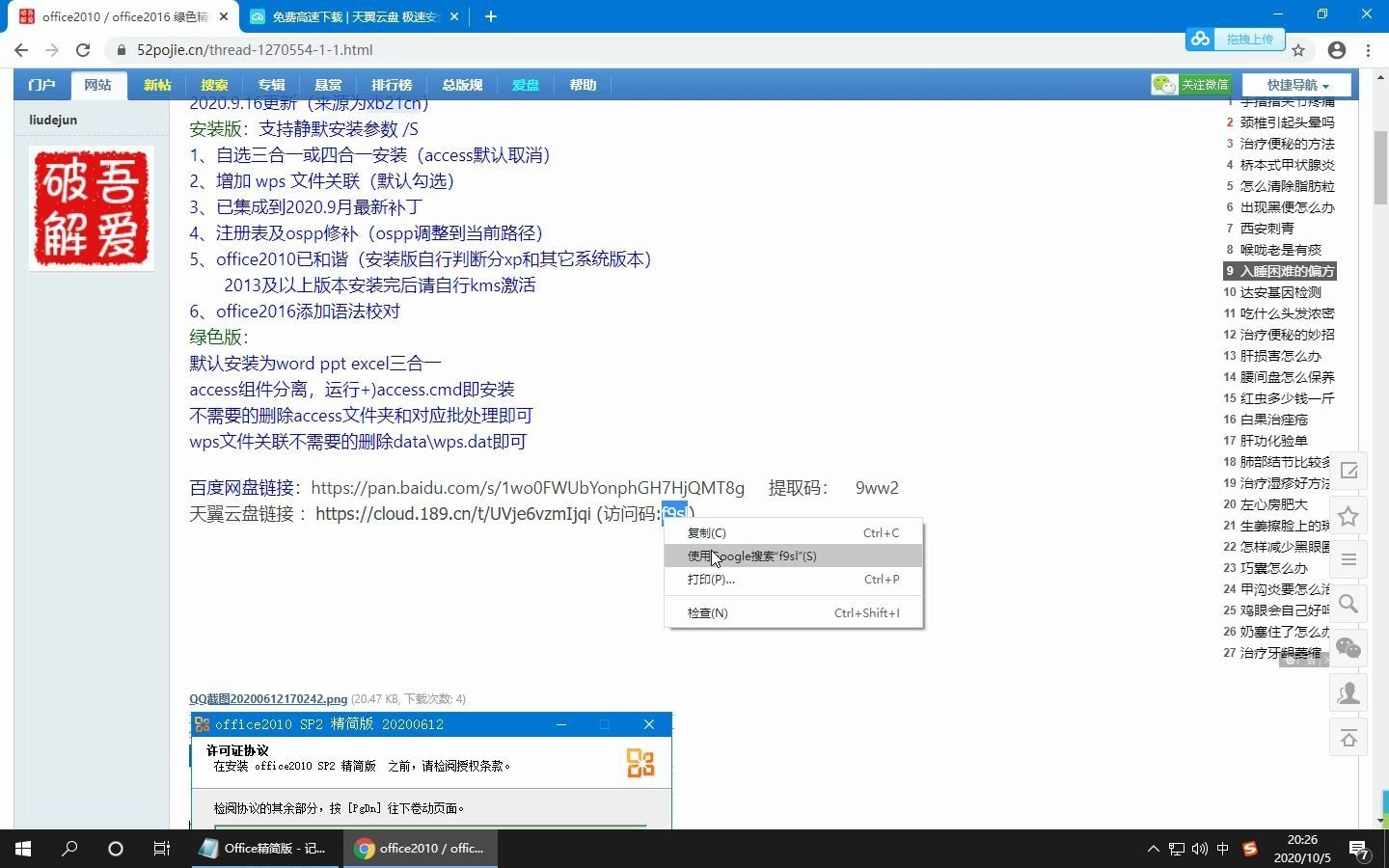
Task: Open the Chrome profile avatar
Action: point(1337,50)
